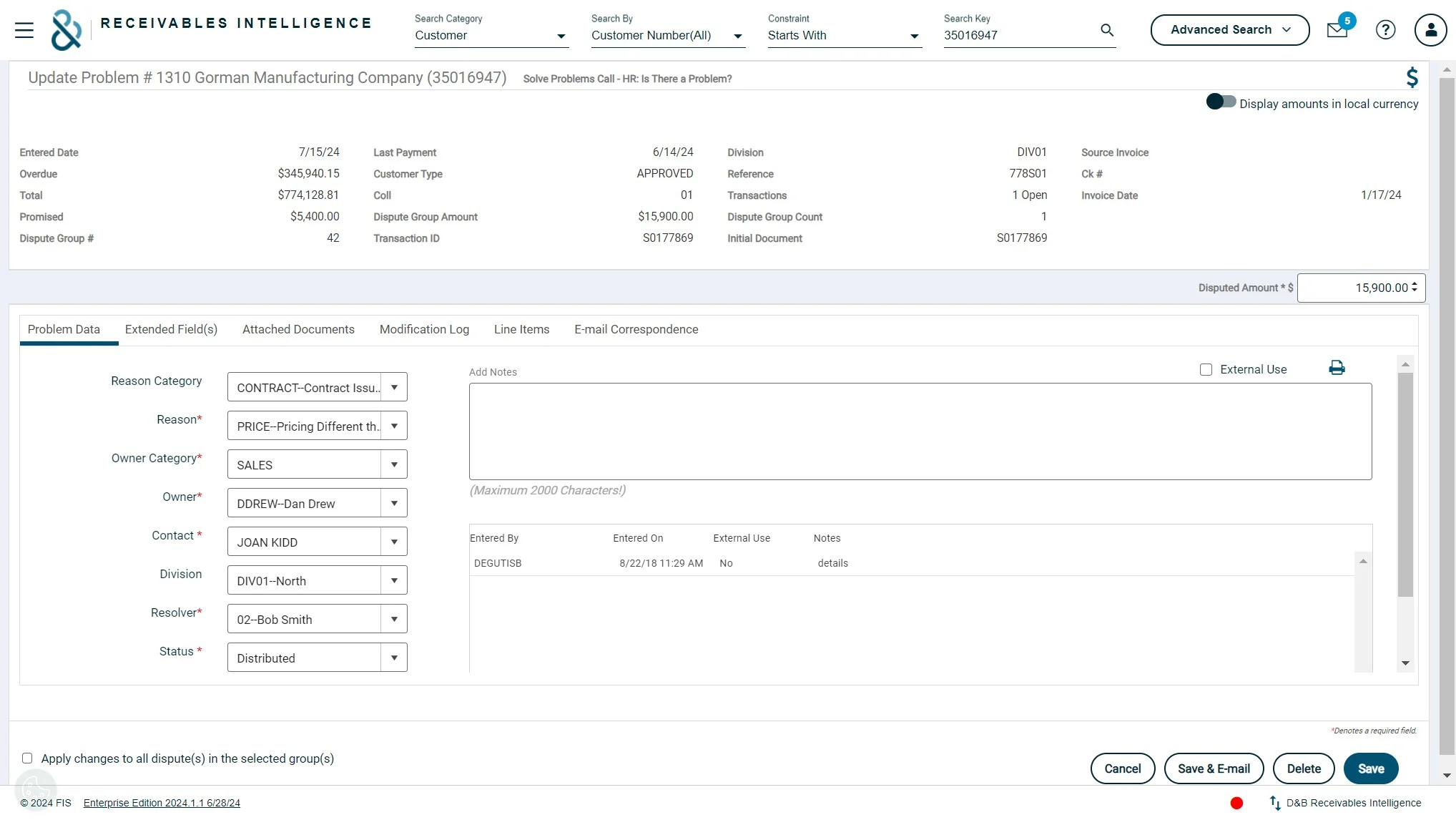This screenshot has width=1456, height=820.
Task: Open the Search Category dropdown
Action: click(491, 36)
